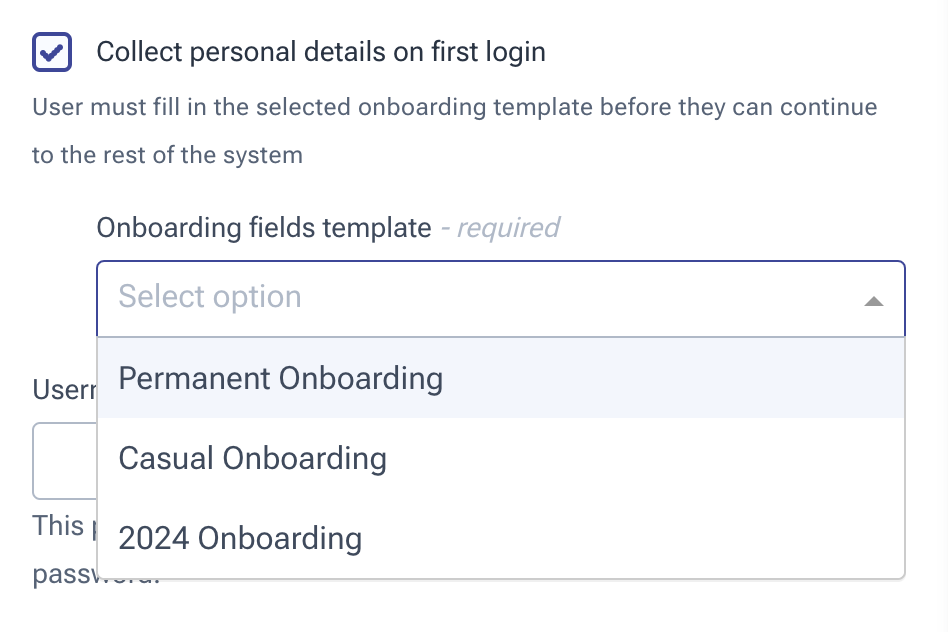Pick "2024 Onboarding" from the list
Image resolution: width=948 pixels, height=632 pixels.
[x=239, y=538]
